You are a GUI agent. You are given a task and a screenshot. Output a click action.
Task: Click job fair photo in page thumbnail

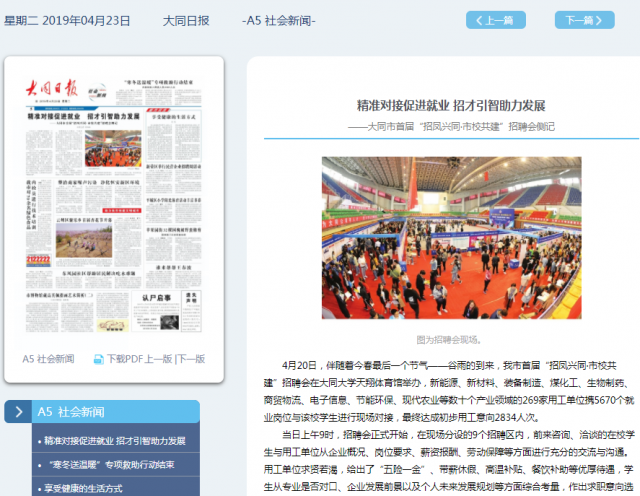click(x=113, y=148)
